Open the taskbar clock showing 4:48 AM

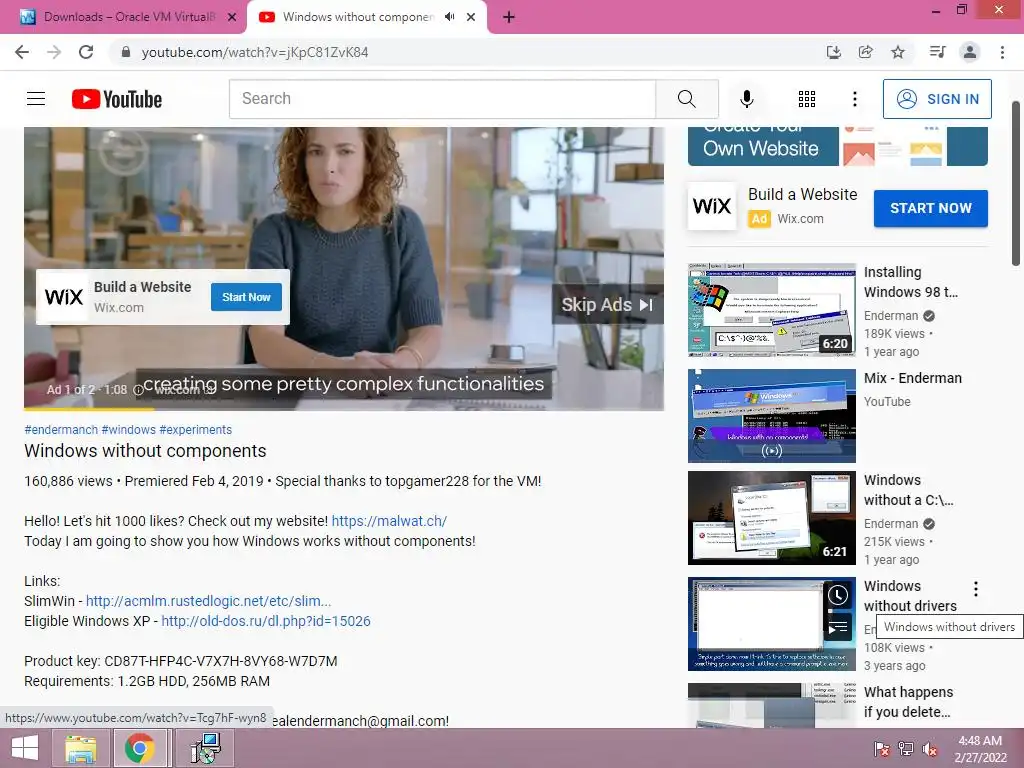pos(980,749)
